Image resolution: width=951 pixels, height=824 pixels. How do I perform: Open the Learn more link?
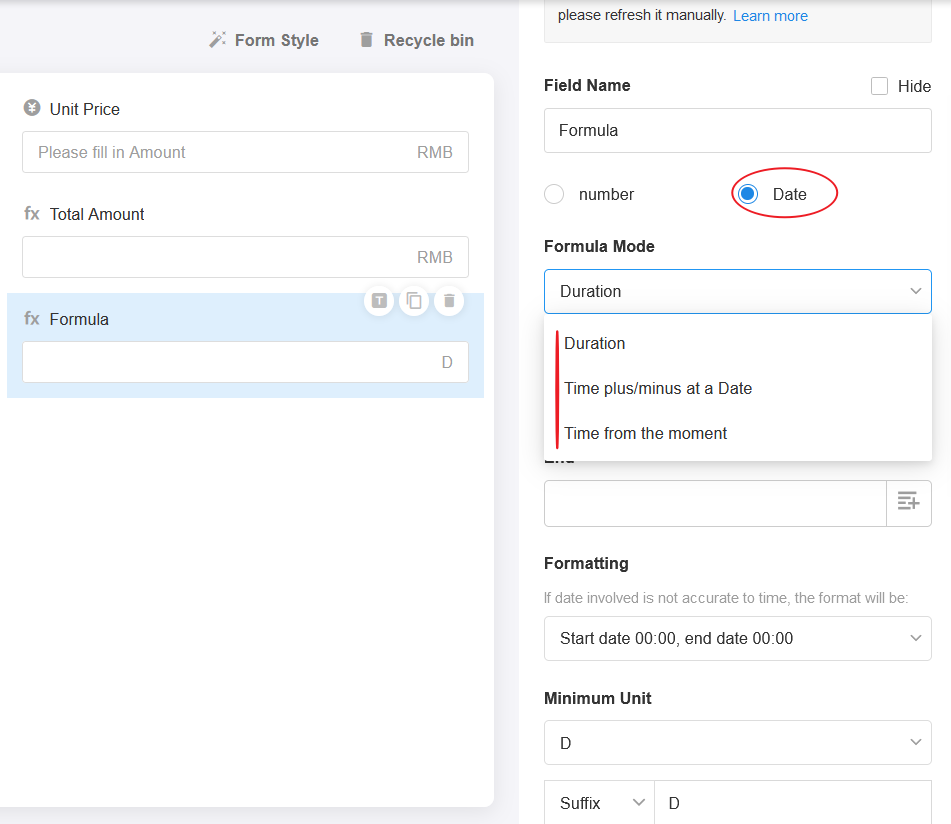pos(770,16)
